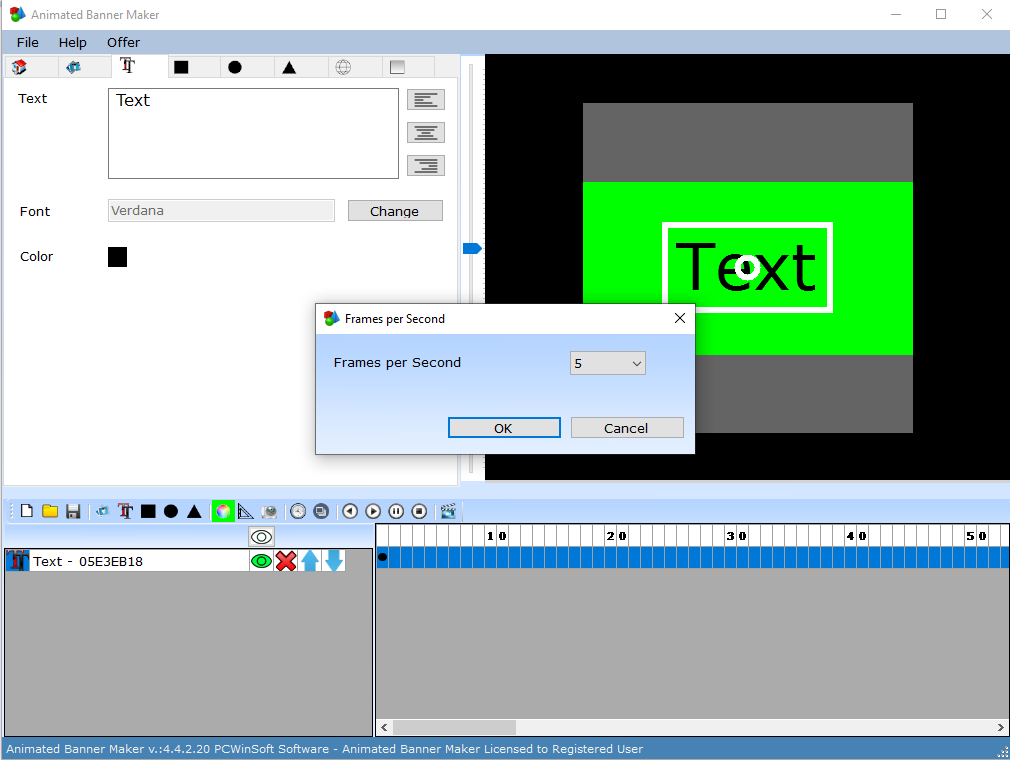The image size is (1010, 760).
Task: Open the banner size ruler tool
Action: pyautogui.click(x=245, y=511)
